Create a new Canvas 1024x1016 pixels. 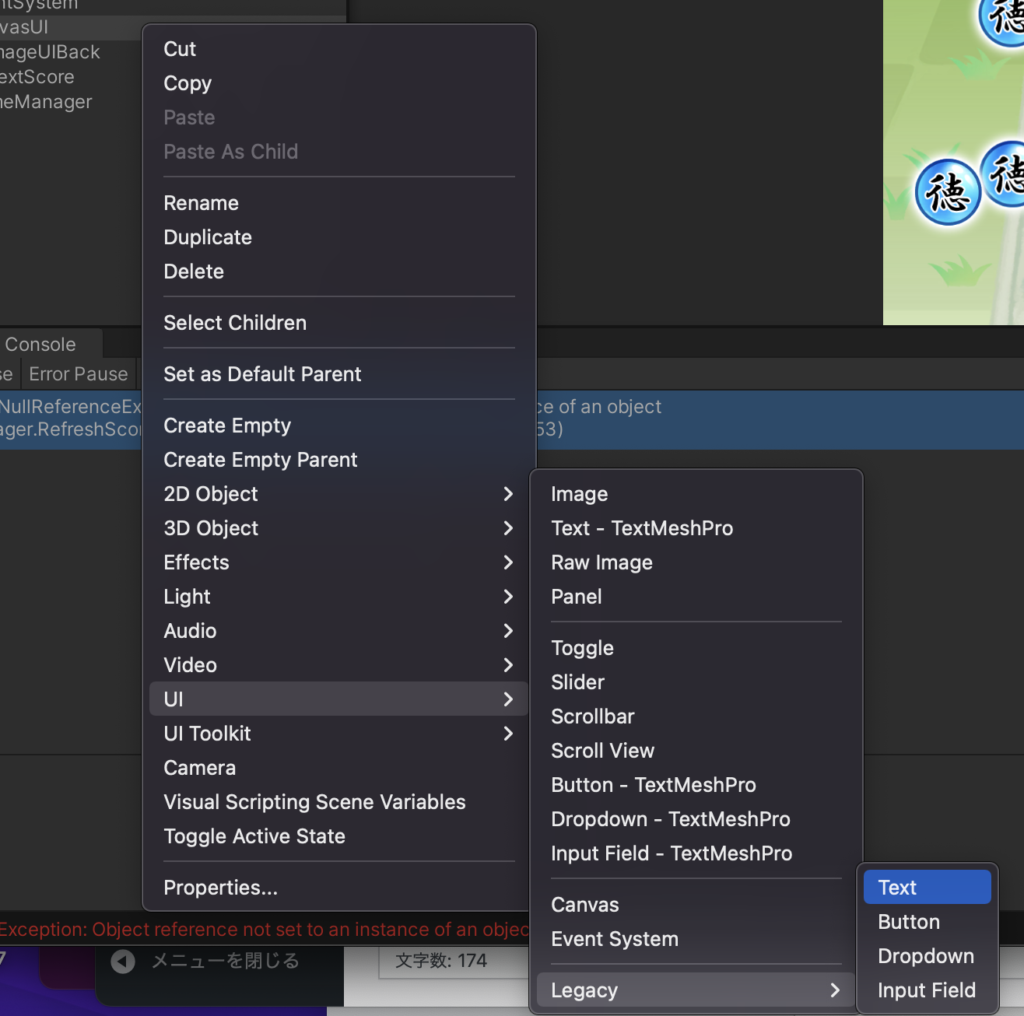pyautogui.click(x=584, y=904)
